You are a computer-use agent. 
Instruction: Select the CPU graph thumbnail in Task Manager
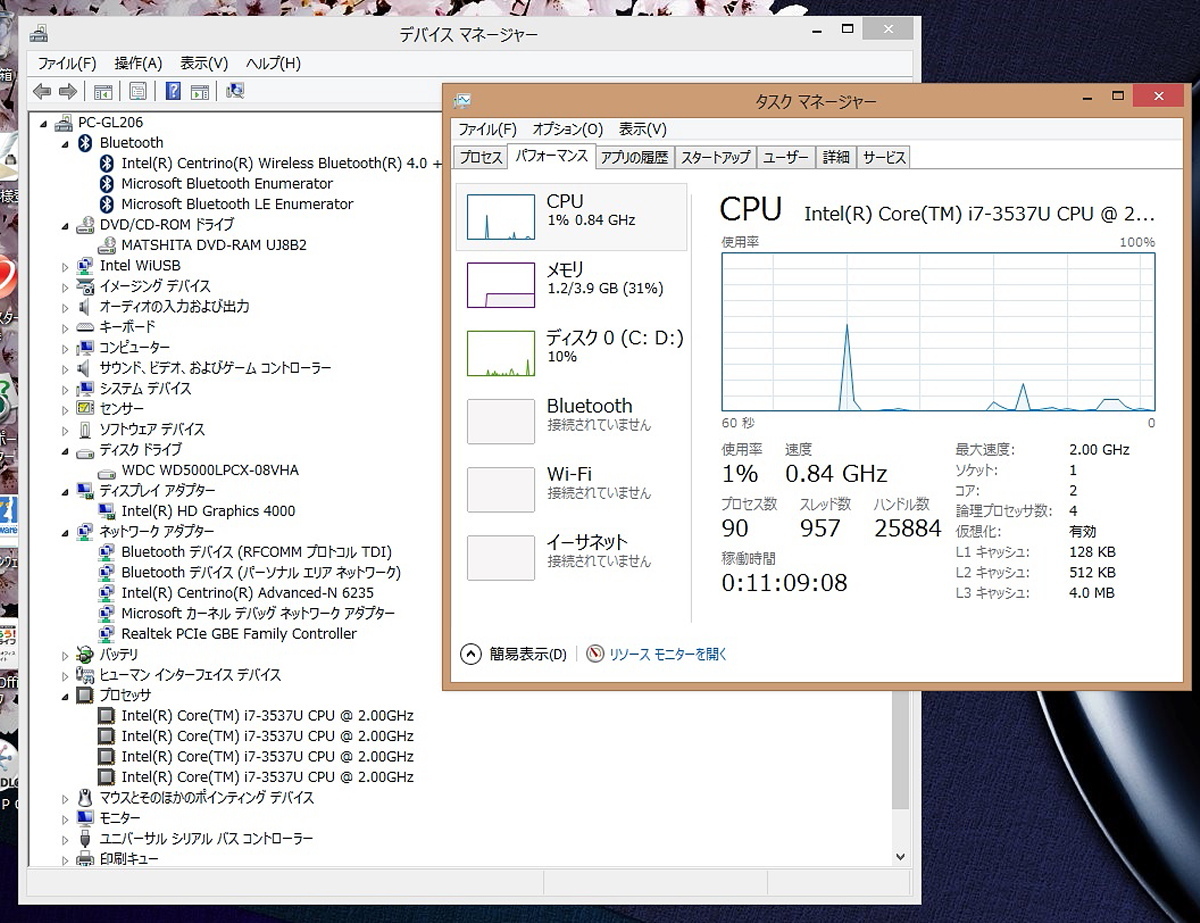pyautogui.click(x=501, y=217)
